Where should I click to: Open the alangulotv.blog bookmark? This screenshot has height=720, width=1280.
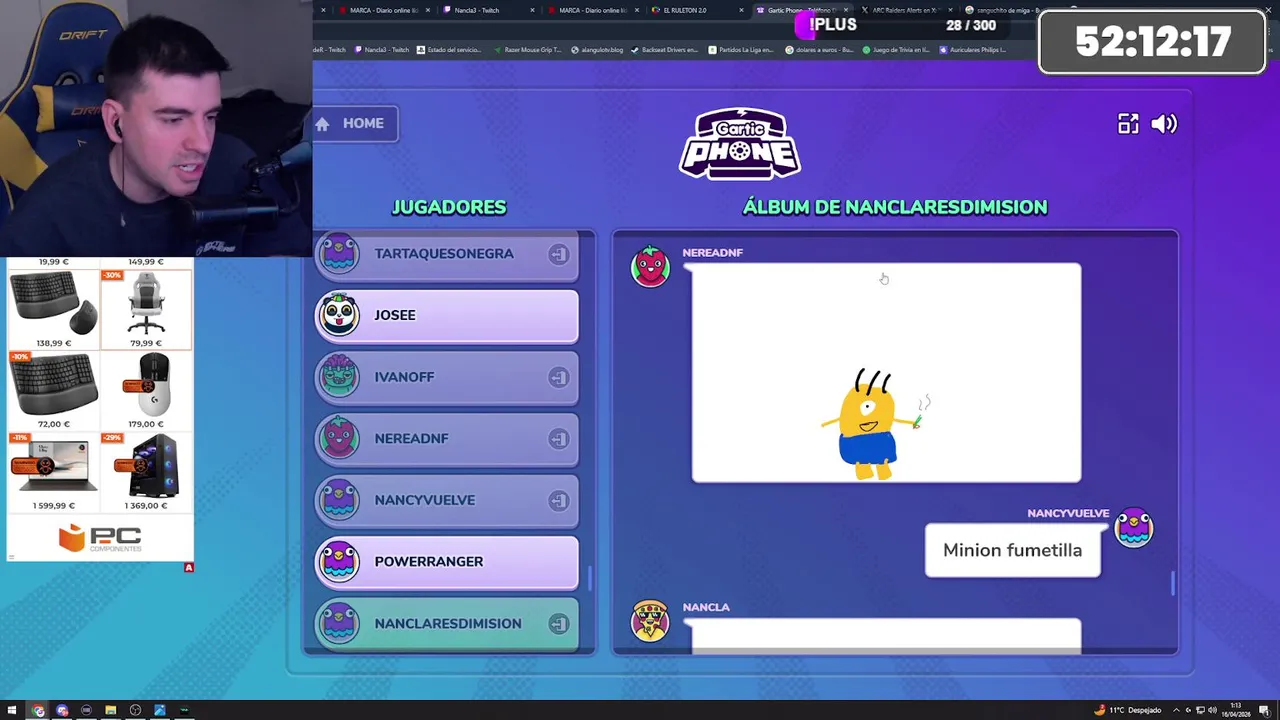(597, 49)
